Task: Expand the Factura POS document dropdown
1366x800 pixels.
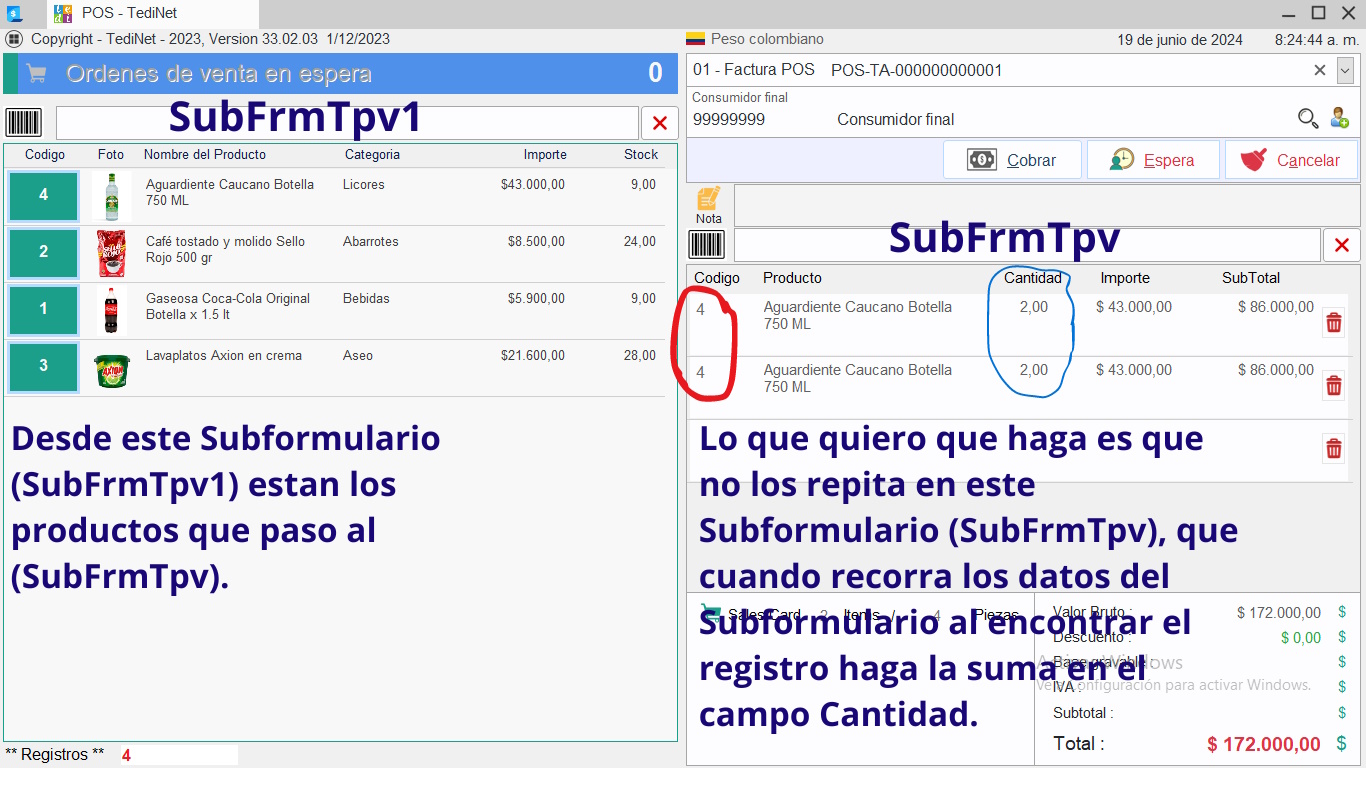Action: point(1345,70)
